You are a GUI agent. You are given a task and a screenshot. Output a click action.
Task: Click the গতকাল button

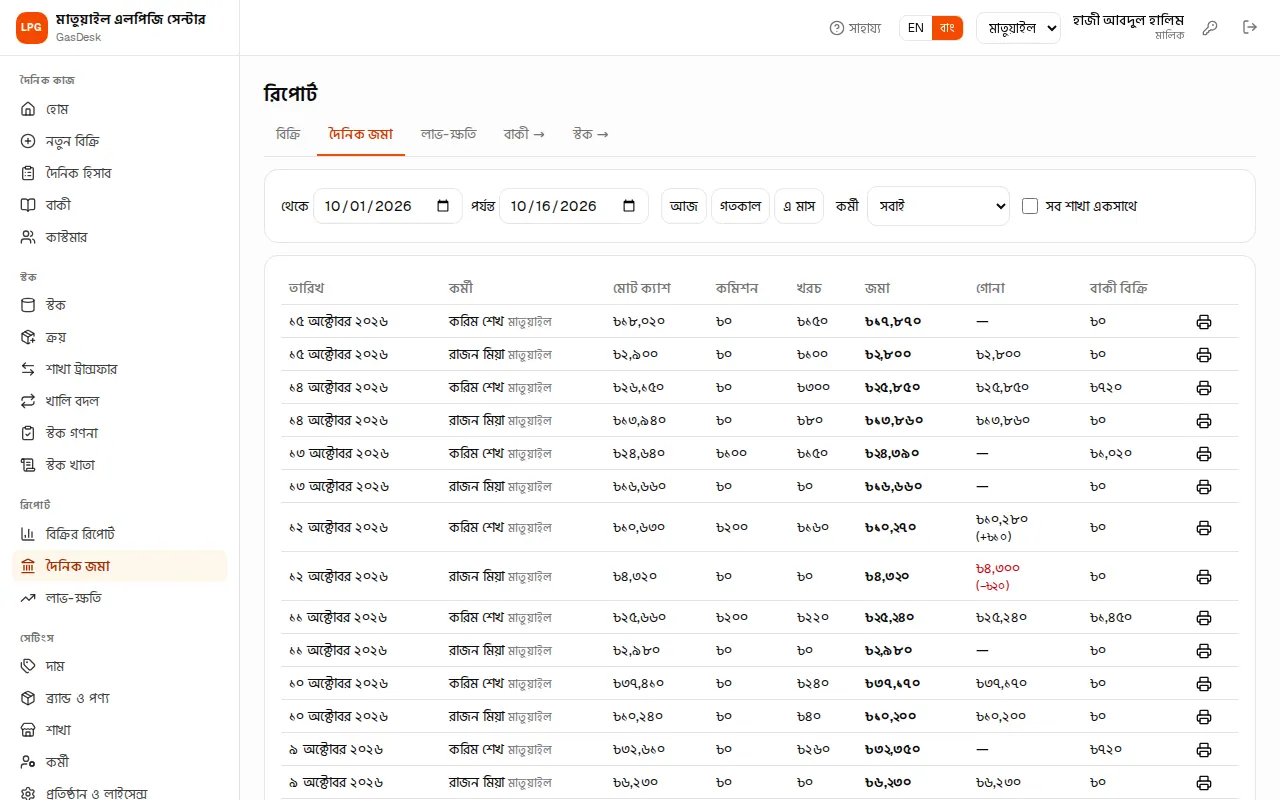pos(741,206)
